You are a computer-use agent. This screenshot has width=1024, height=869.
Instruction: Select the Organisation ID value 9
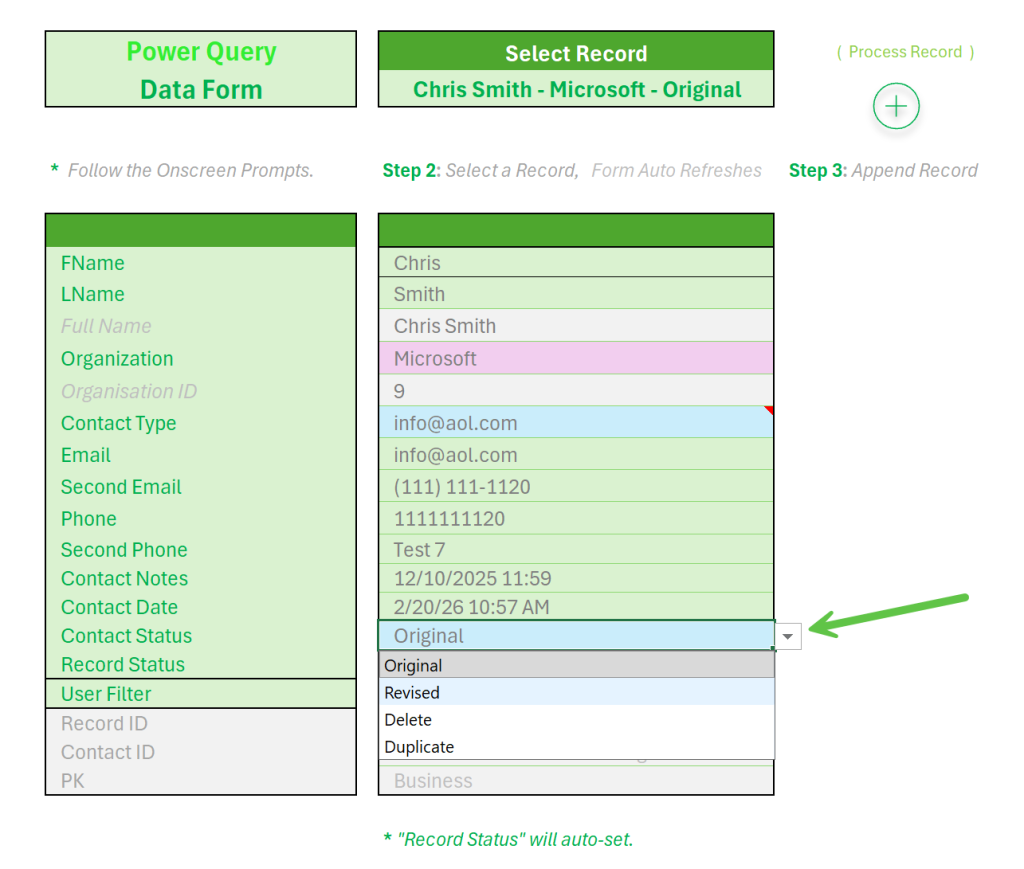point(576,390)
